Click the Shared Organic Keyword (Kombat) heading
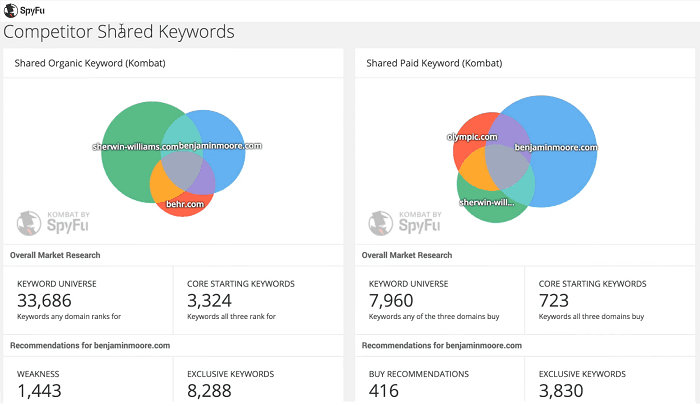 click(x=88, y=63)
